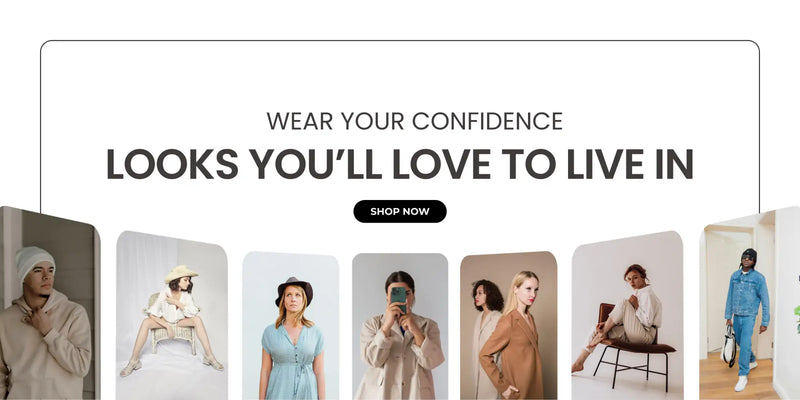Open the woman in blue dress photo
This screenshot has width=800, height=400.
coord(290,326)
